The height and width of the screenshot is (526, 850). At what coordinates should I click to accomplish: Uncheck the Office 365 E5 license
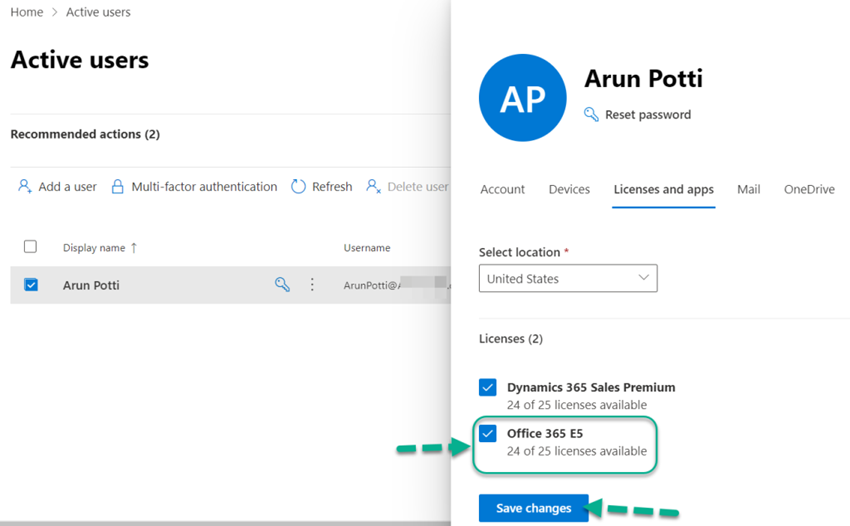coord(487,433)
